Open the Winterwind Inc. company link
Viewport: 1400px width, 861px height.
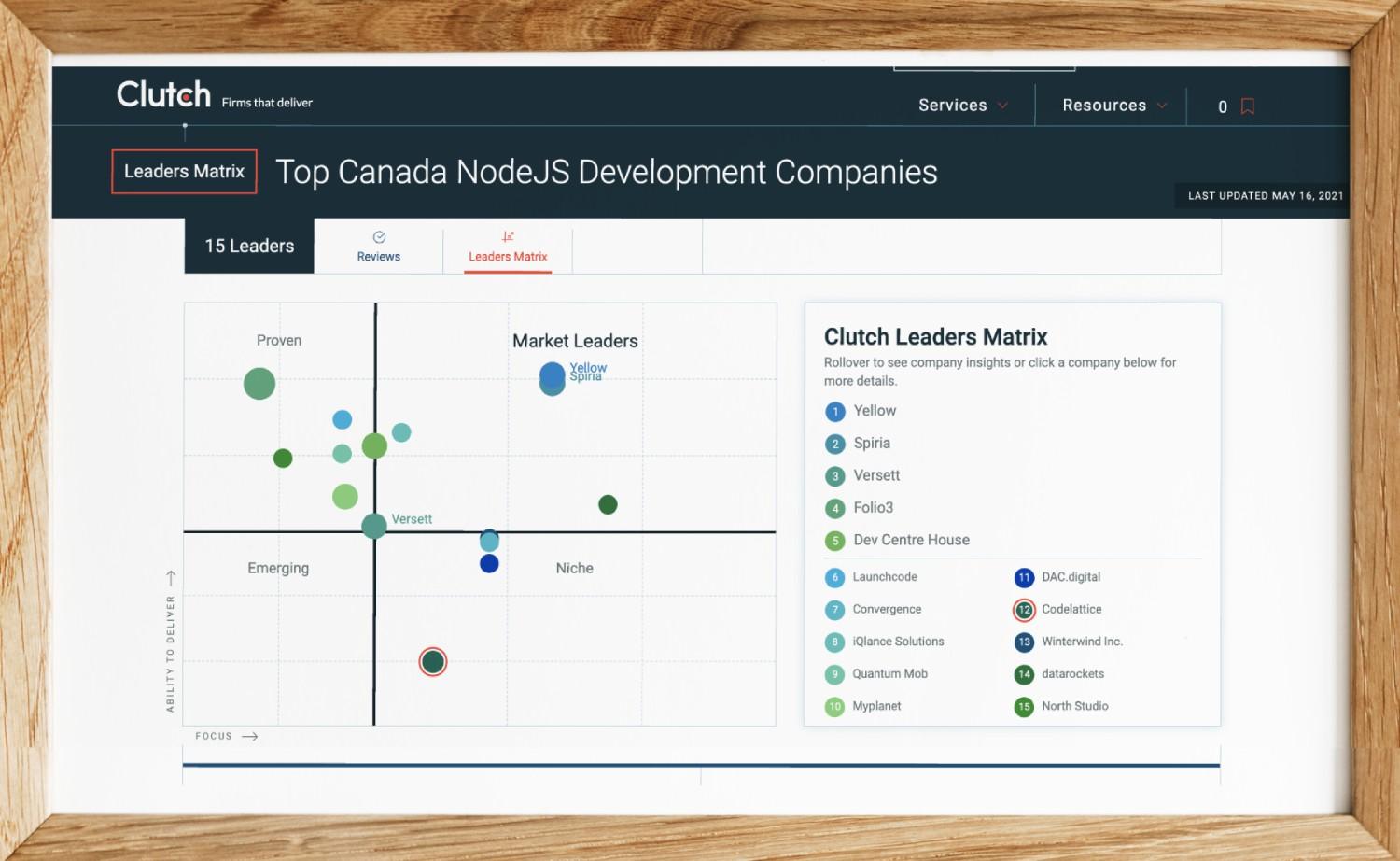(x=1082, y=642)
